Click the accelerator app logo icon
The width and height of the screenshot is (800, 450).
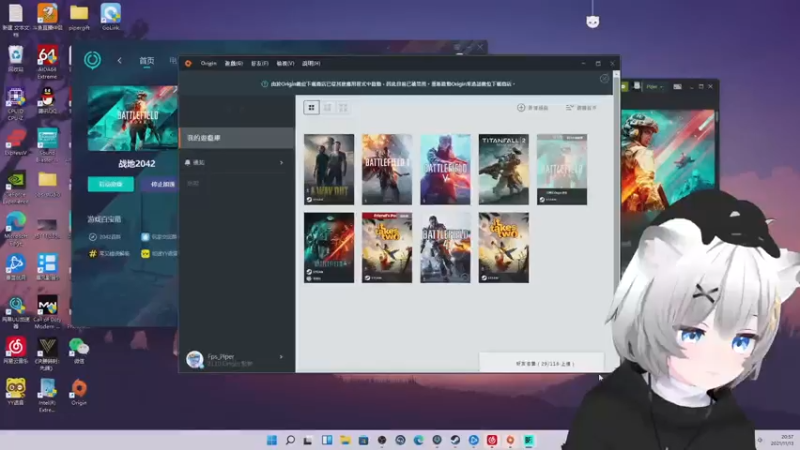[x=92, y=60]
